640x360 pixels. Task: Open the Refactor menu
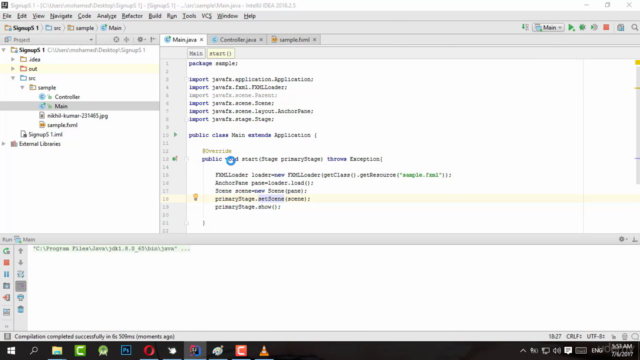coord(132,16)
